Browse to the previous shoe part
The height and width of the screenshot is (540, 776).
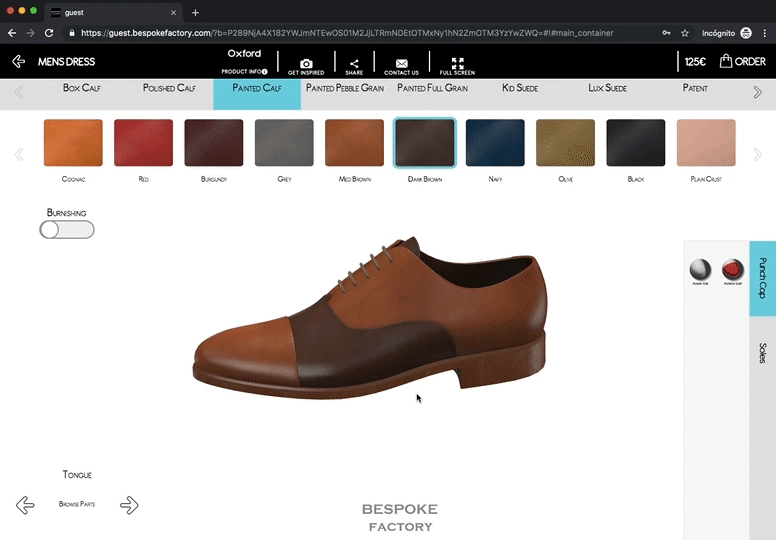click(25, 505)
